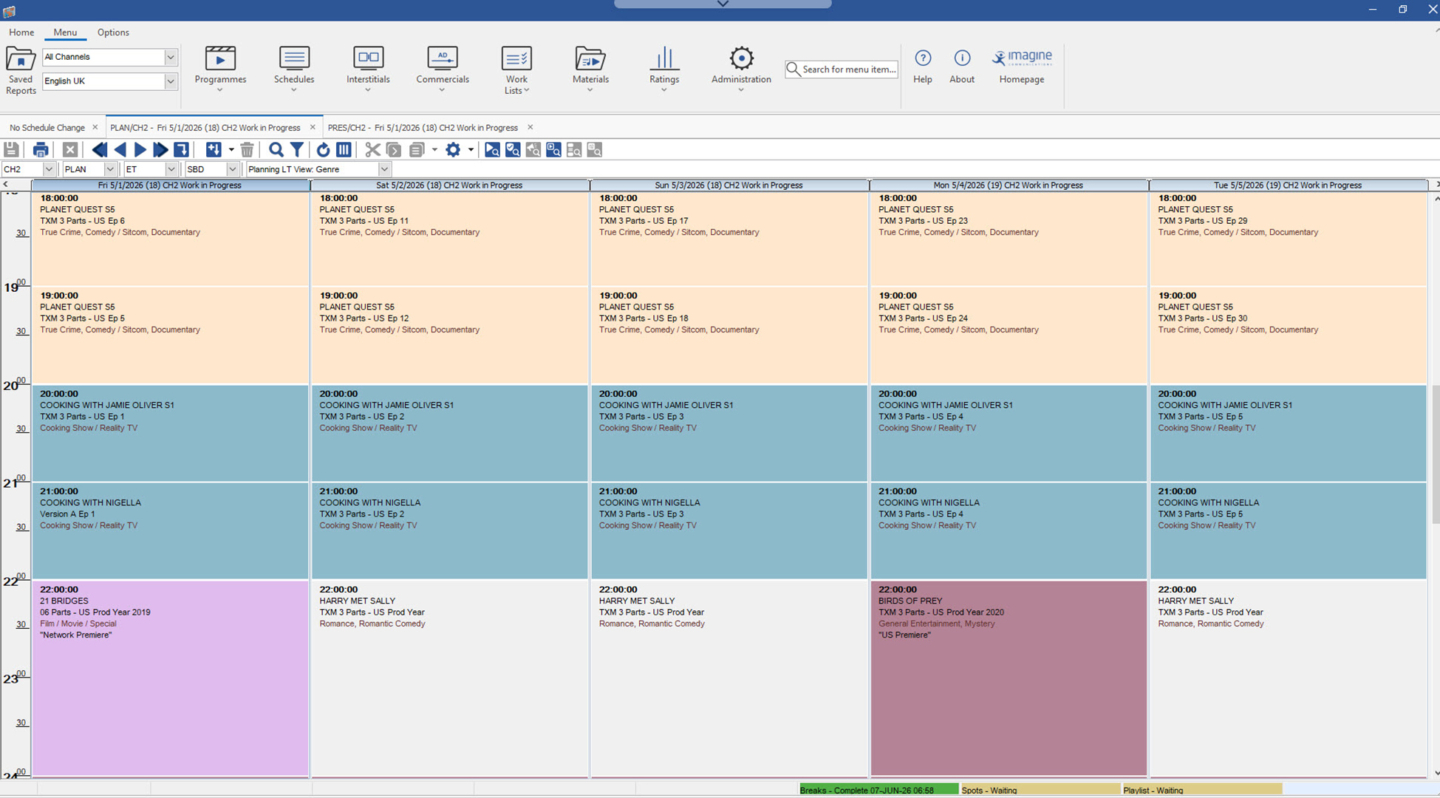Viewport: 1440px width, 798px height.
Task: Go to previous day arrow
Action: point(120,150)
